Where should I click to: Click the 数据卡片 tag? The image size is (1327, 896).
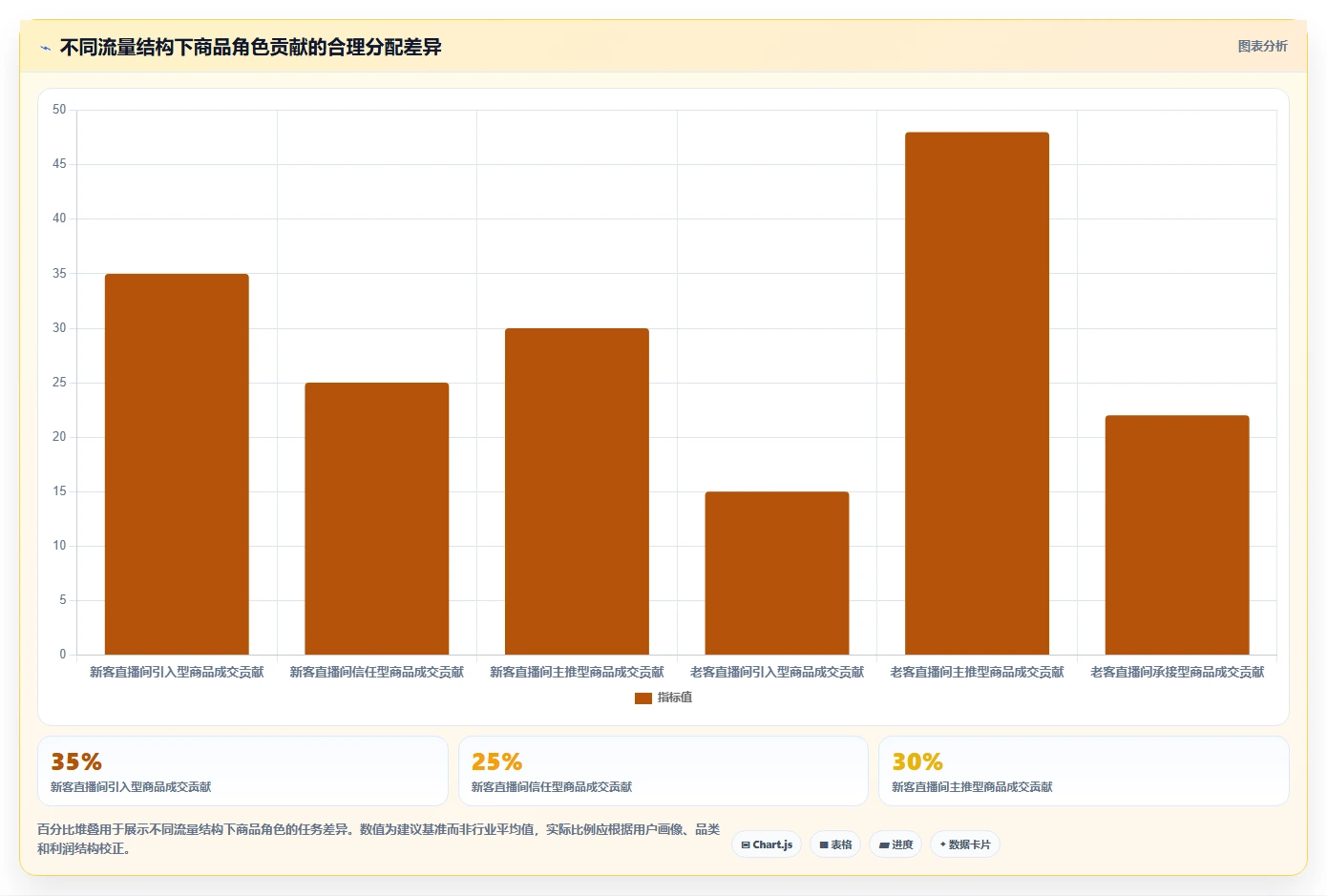pyautogui.click(x=965, y=844)
